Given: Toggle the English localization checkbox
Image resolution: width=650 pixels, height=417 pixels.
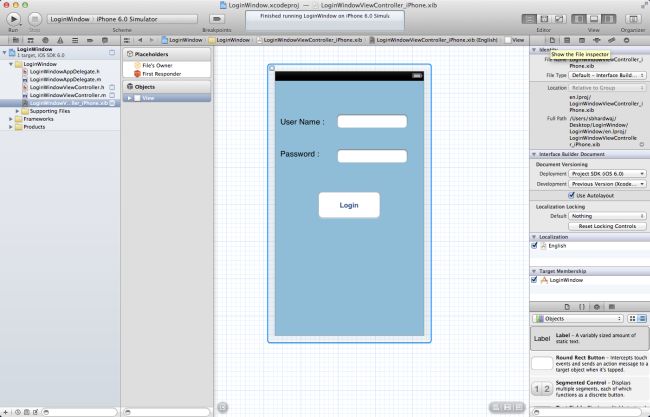Looking at the screenshot, I should 534,245.
